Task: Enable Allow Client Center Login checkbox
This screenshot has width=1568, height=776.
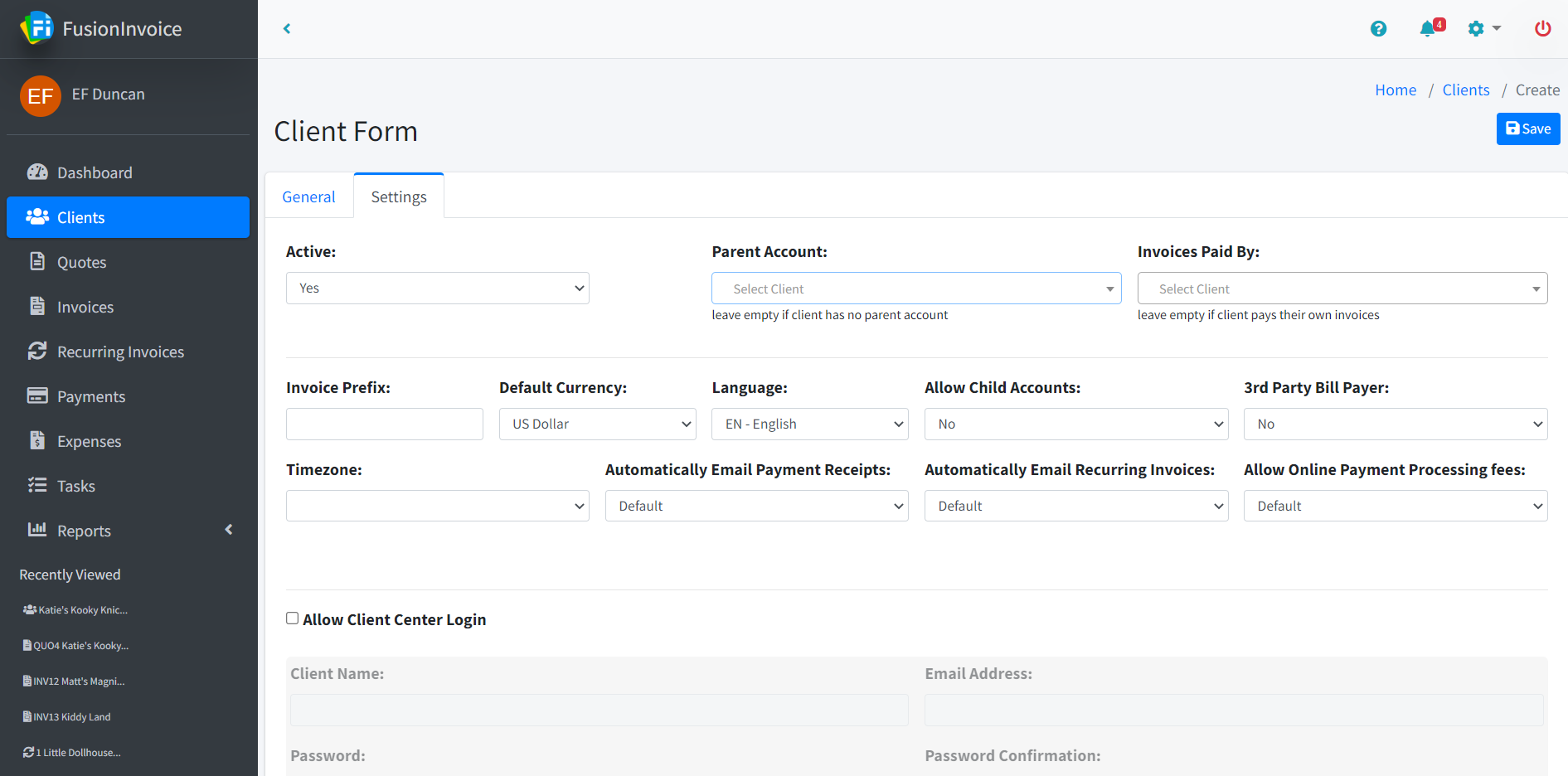Action: pos(293,618)
